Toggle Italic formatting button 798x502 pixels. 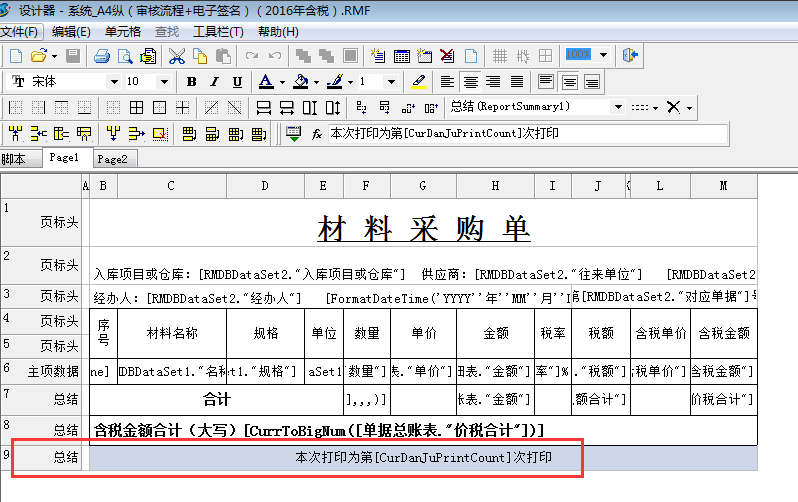(214, 82)
